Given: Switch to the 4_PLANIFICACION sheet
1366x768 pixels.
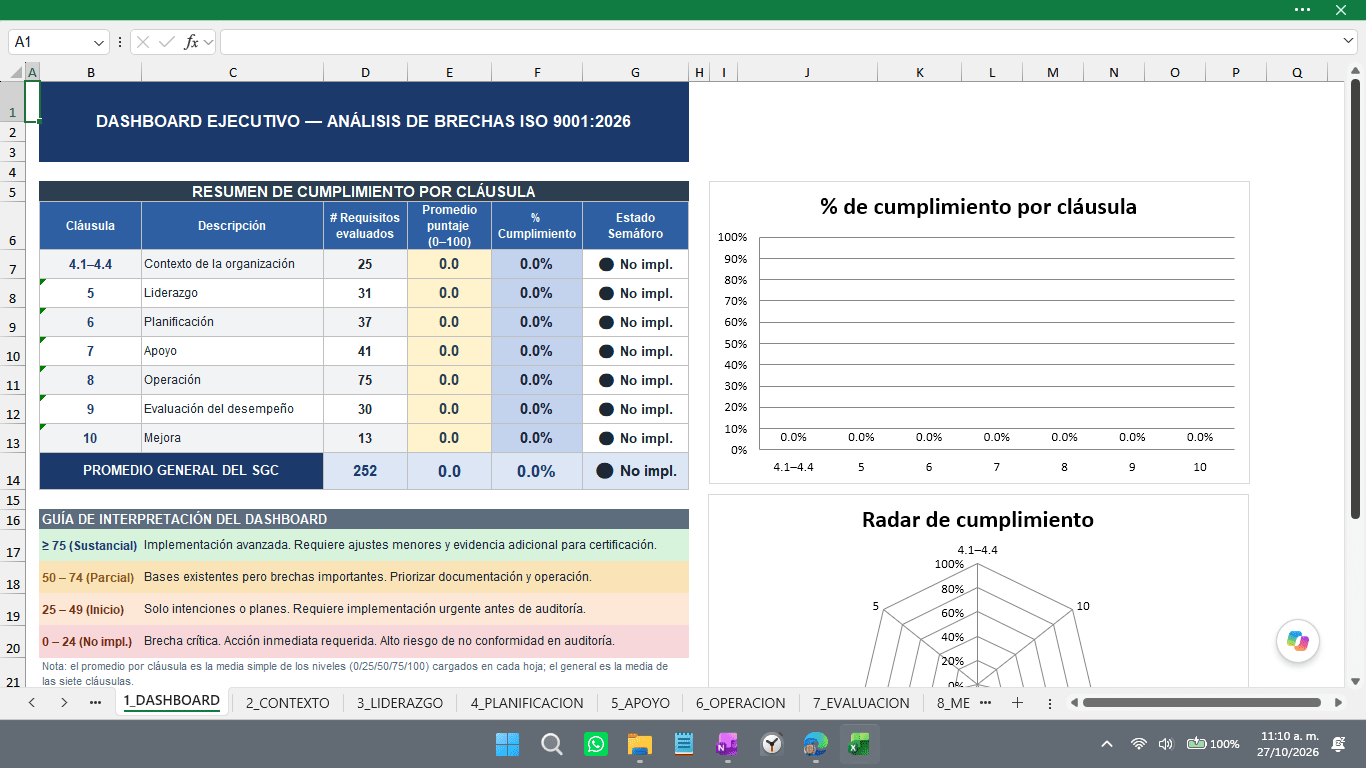Looking at the screenshot, I should coord(527,703).
